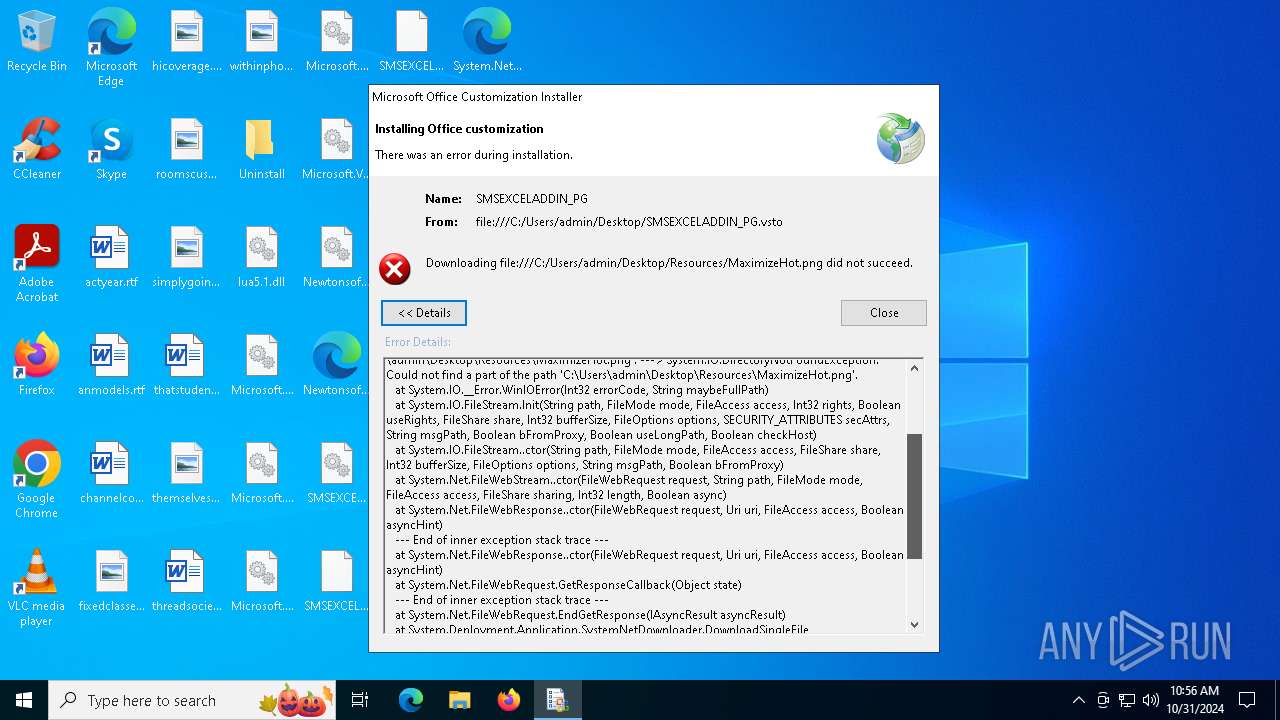1280x720 pixels.
Task: Open the VLC media player shortcut
Action: [37, 588]
